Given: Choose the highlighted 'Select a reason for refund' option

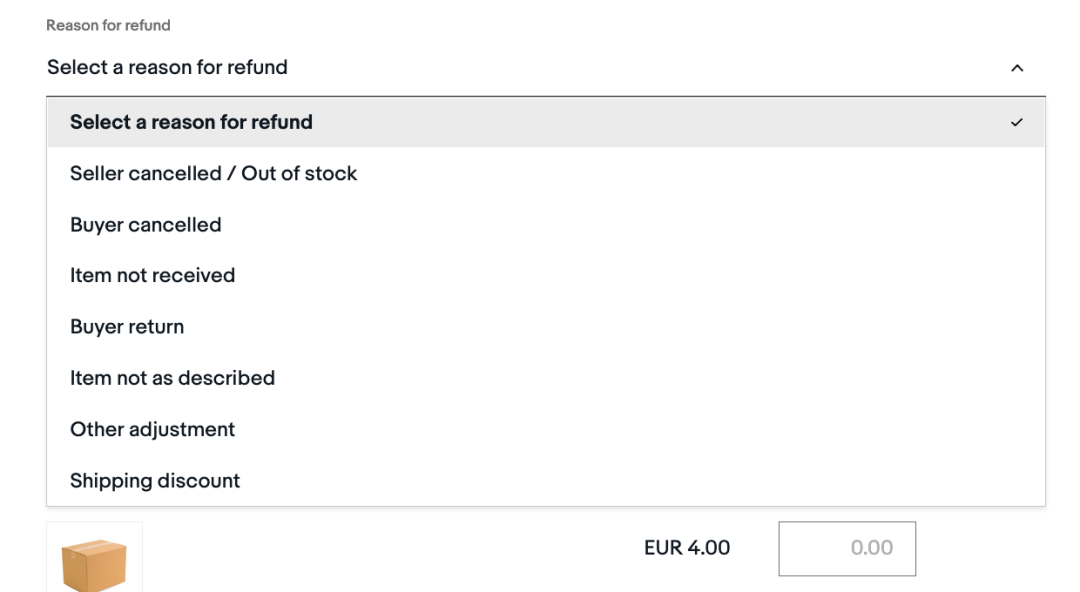Looking at the screenshot, I should coord(191,122).
